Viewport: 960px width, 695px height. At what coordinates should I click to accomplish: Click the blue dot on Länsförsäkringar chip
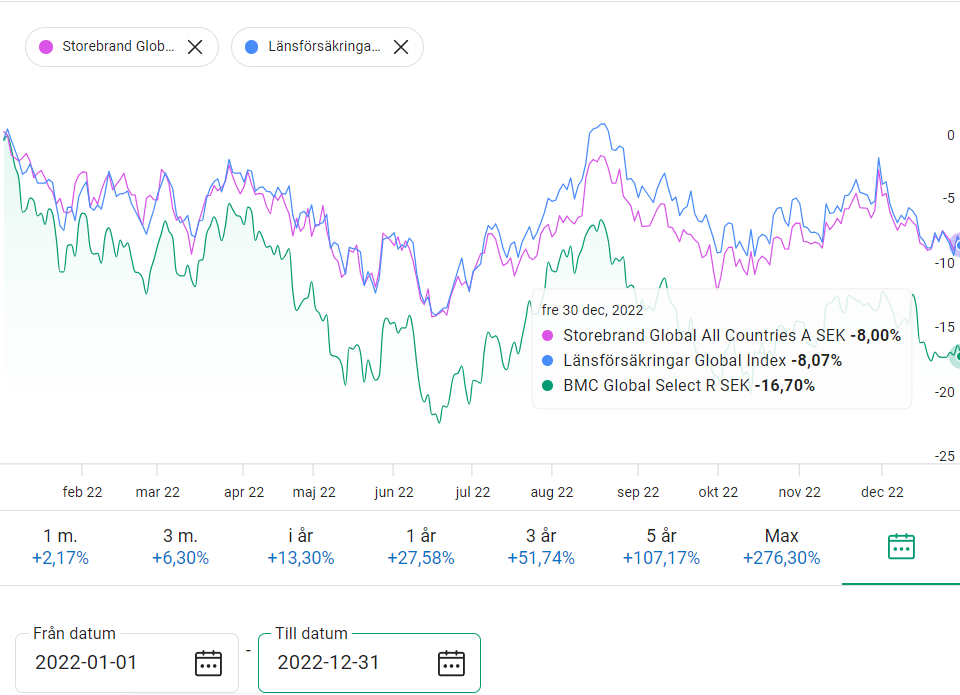point(251,47)
